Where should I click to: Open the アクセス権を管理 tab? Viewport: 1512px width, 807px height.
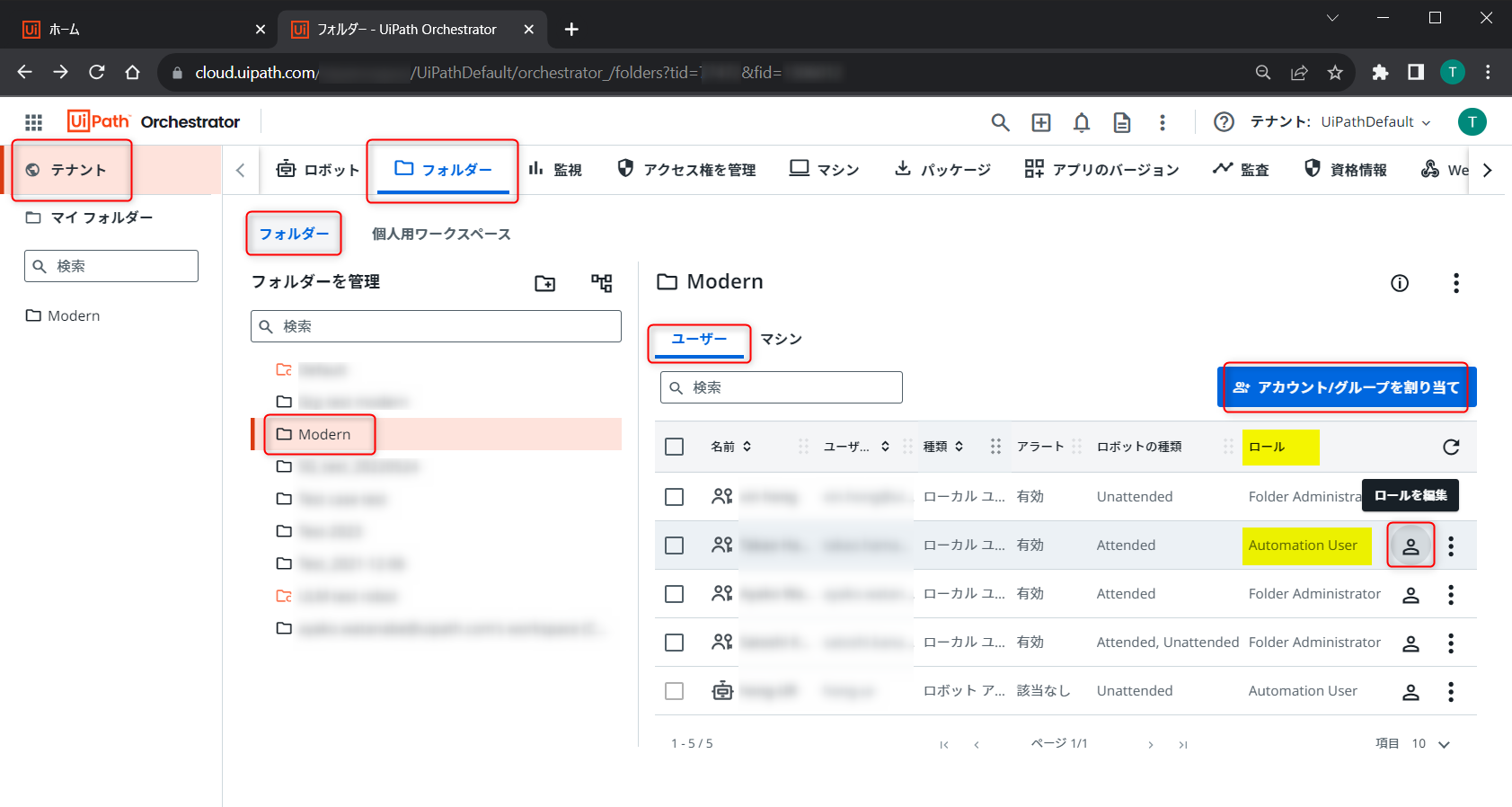pos(686,170)
